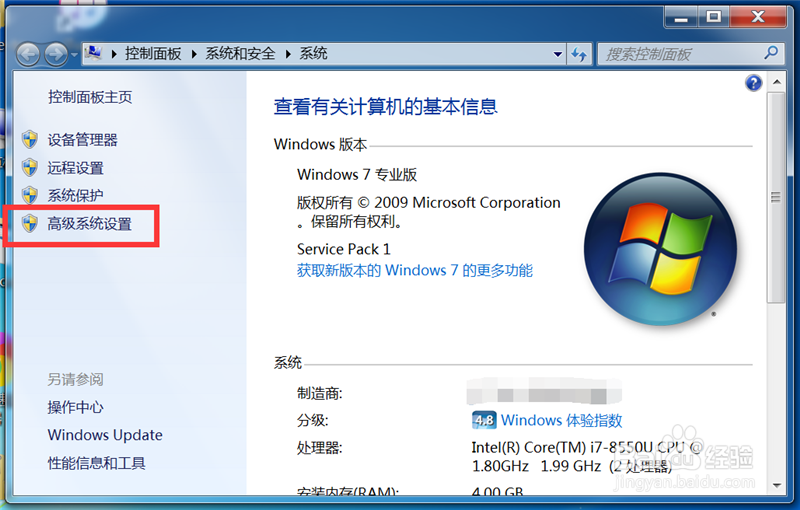The width and height of the screenshot is (800, 510).
Task: Click the refresh button beside address bar
Action: tap(579, 54)
